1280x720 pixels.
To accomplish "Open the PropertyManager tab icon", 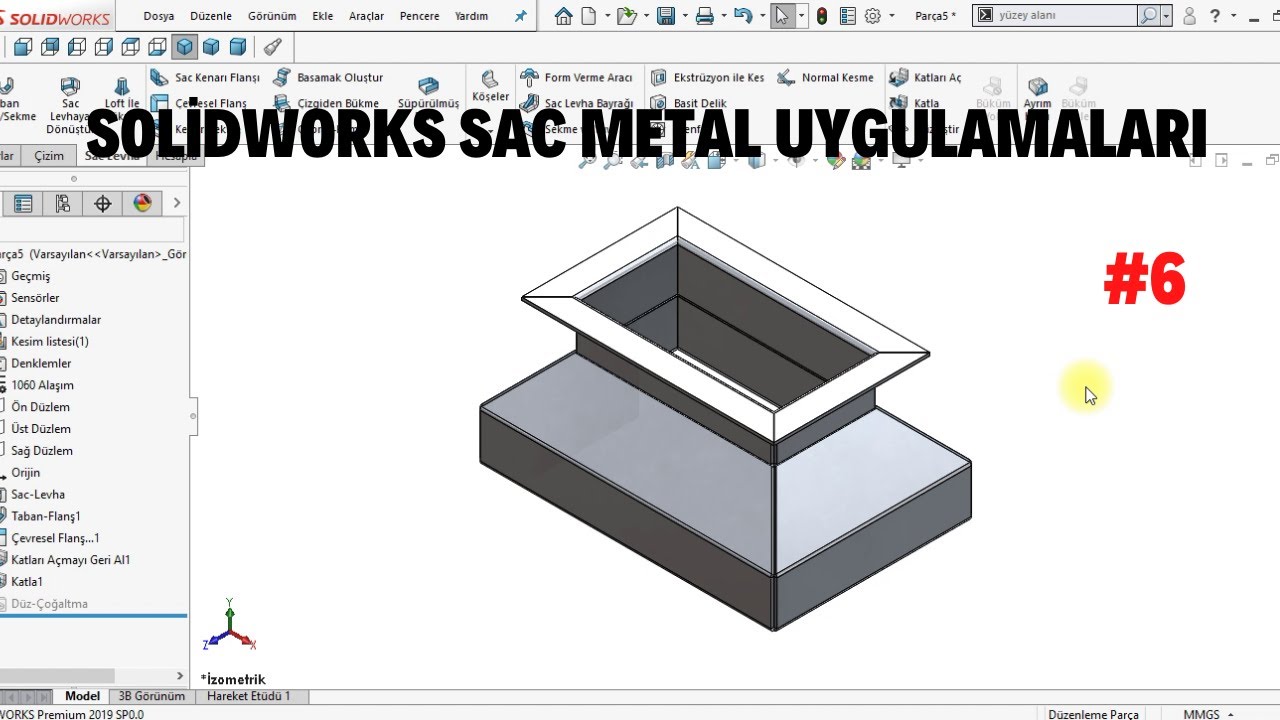I will click(x=23, y=204).
